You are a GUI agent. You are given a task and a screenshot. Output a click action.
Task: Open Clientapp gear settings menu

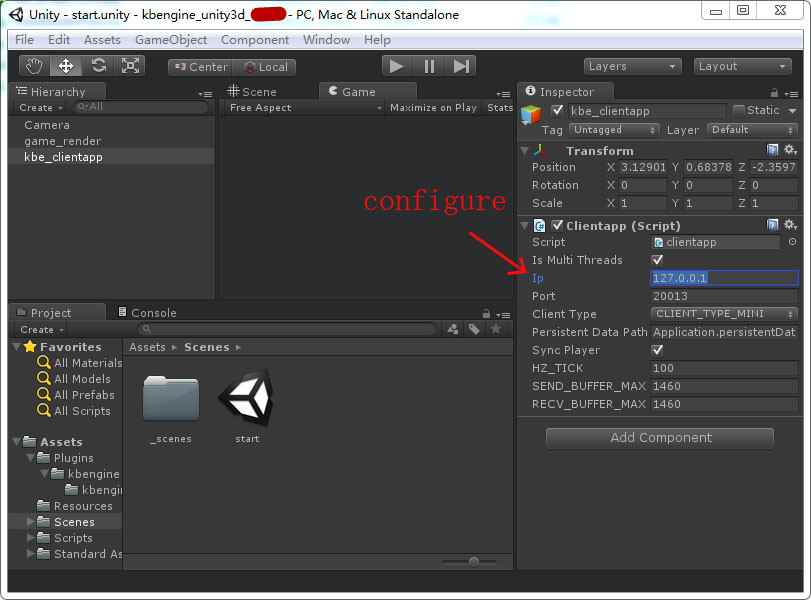(790, 224)
